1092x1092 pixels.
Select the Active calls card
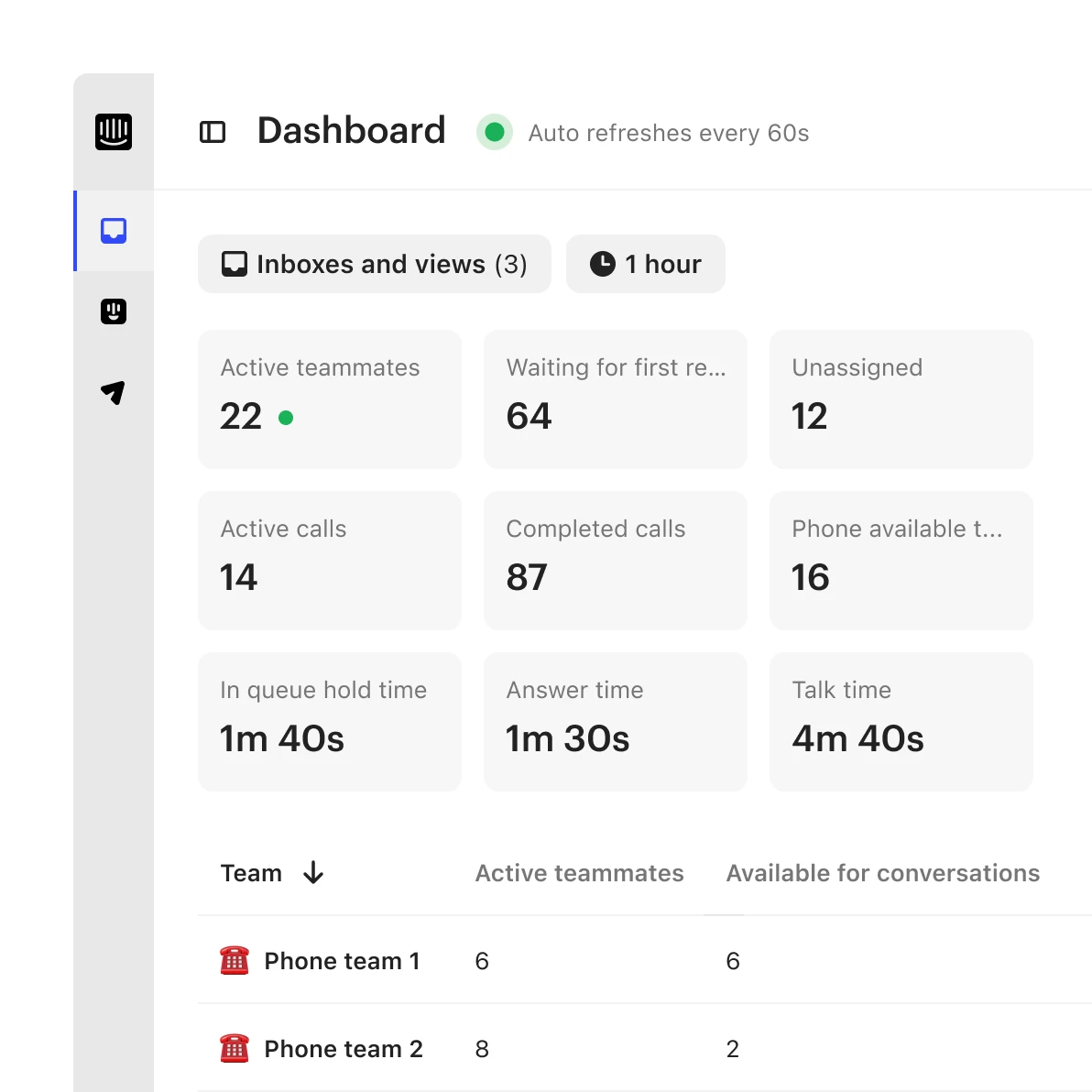point(330,561)
